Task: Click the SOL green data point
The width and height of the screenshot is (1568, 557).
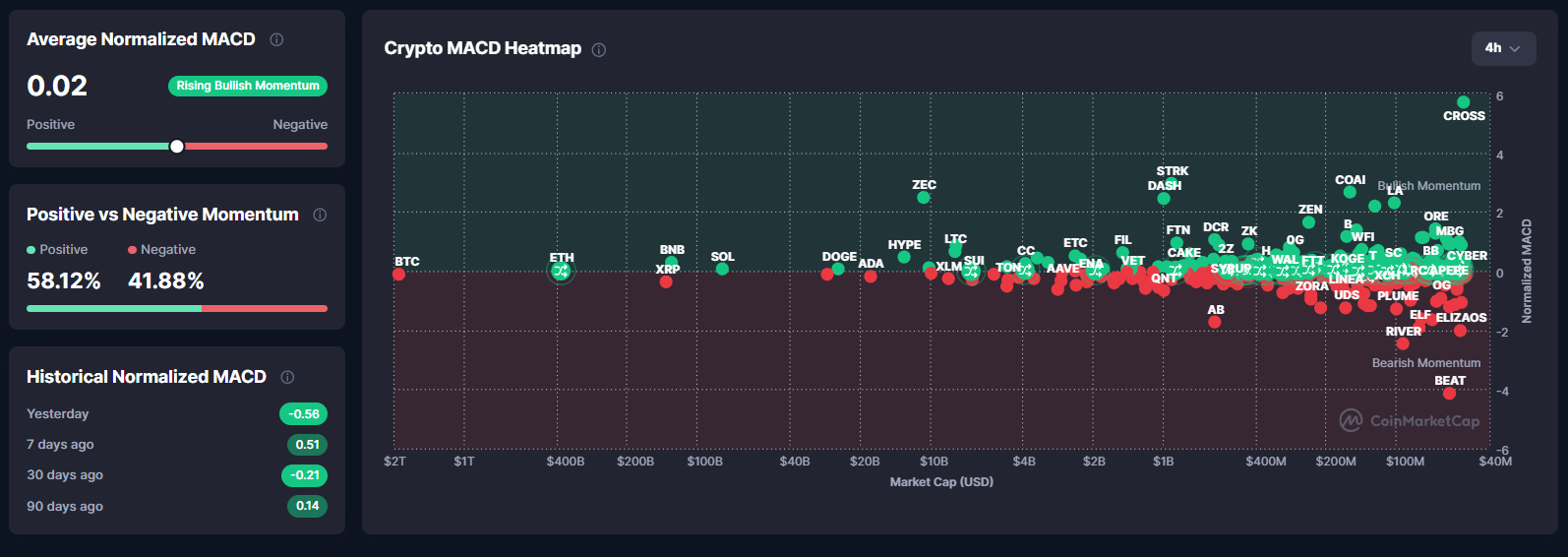Action: pos(722,269)
